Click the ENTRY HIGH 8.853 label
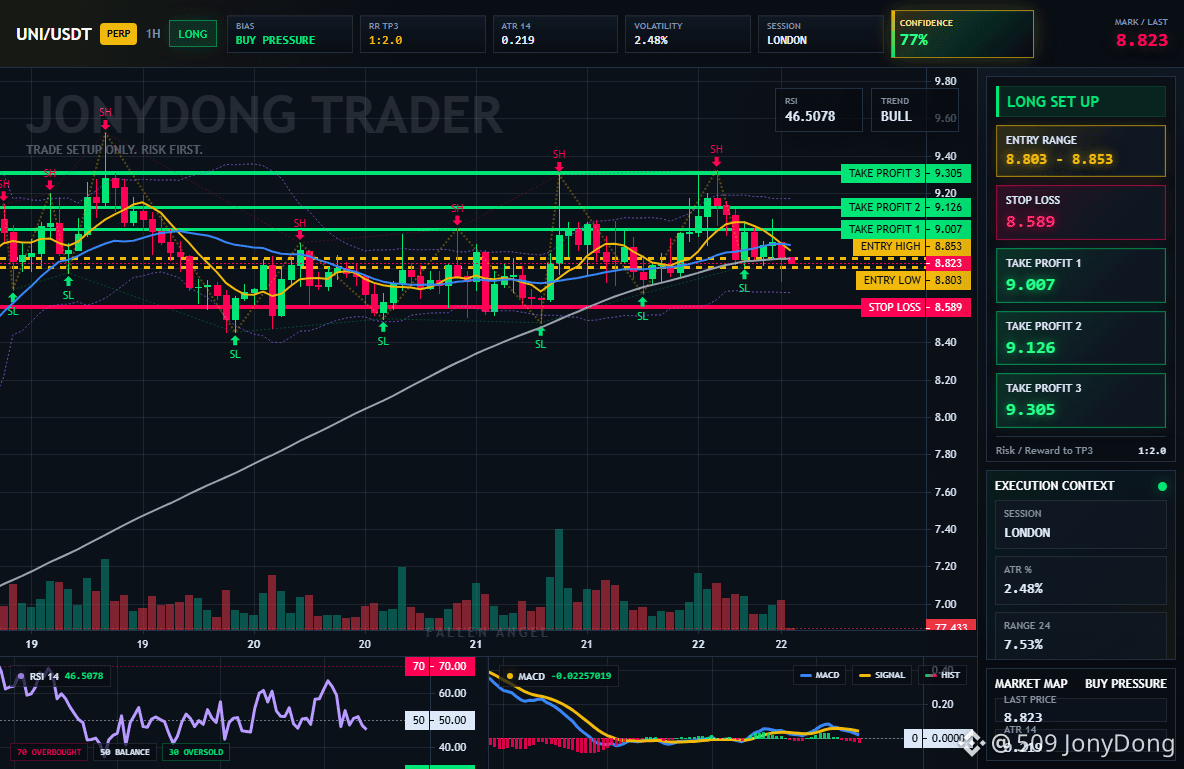Screen dimensions: 1184x769 point(912,246)
